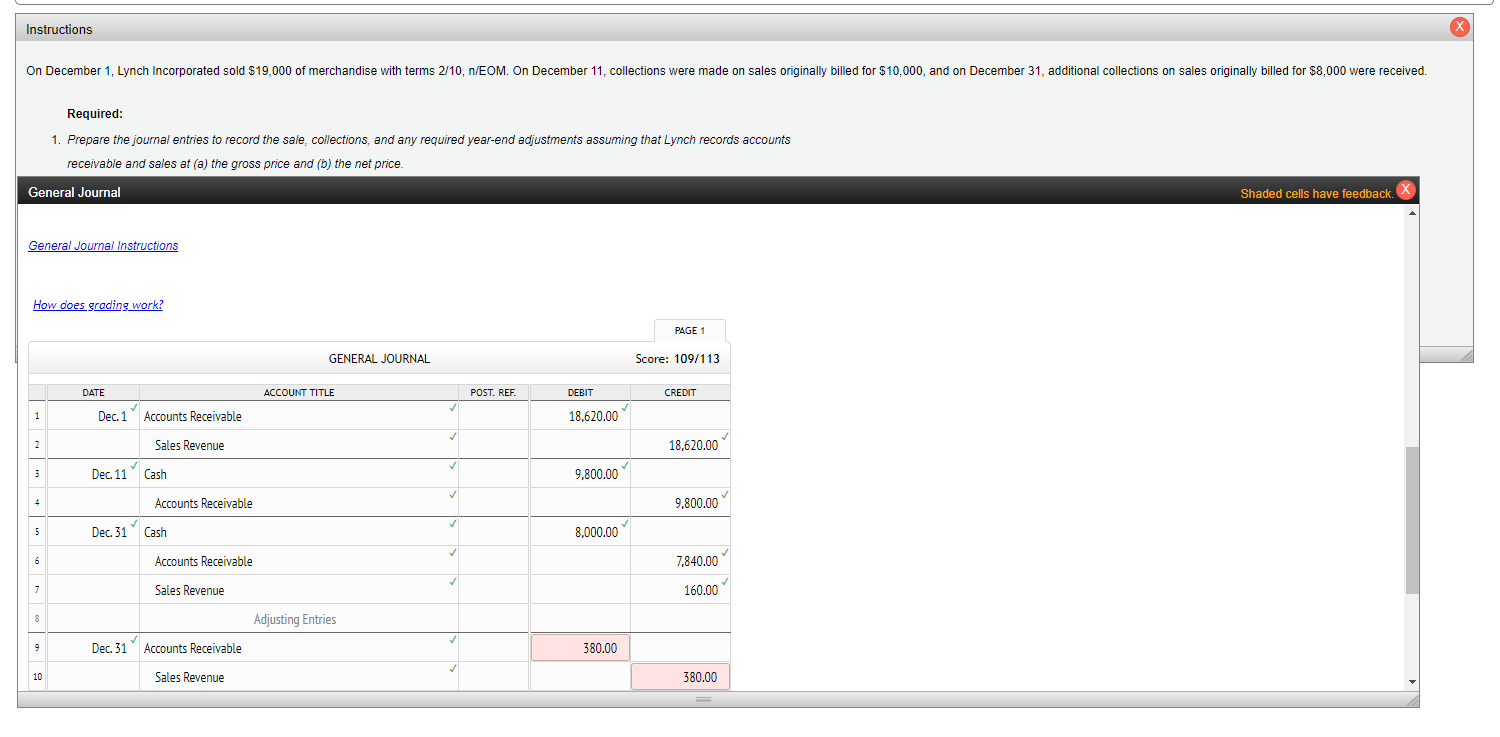Open the 'How does grading work?' link
The image size is (1500, 737).
pyautogui.click(x=97, y=304)
